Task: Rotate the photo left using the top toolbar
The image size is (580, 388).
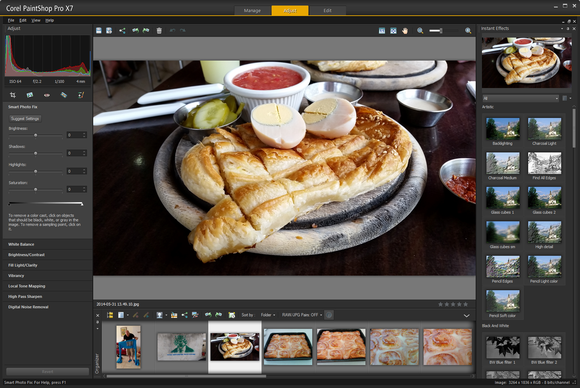Action: click(136, 31)
